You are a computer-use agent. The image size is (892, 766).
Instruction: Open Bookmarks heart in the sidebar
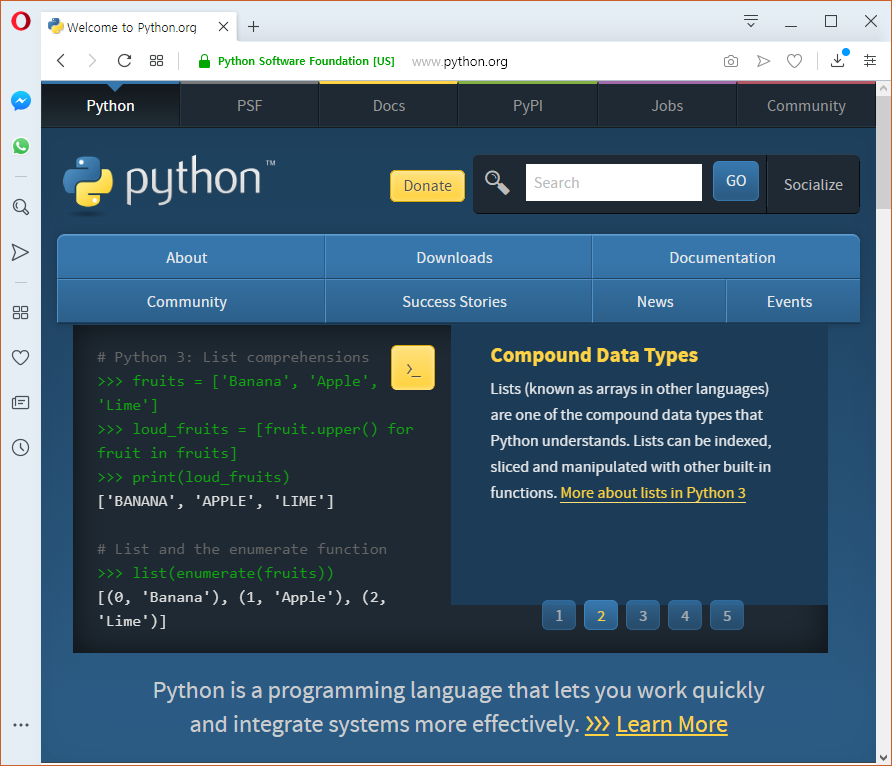pyautogui.click(x=20, y=358)
